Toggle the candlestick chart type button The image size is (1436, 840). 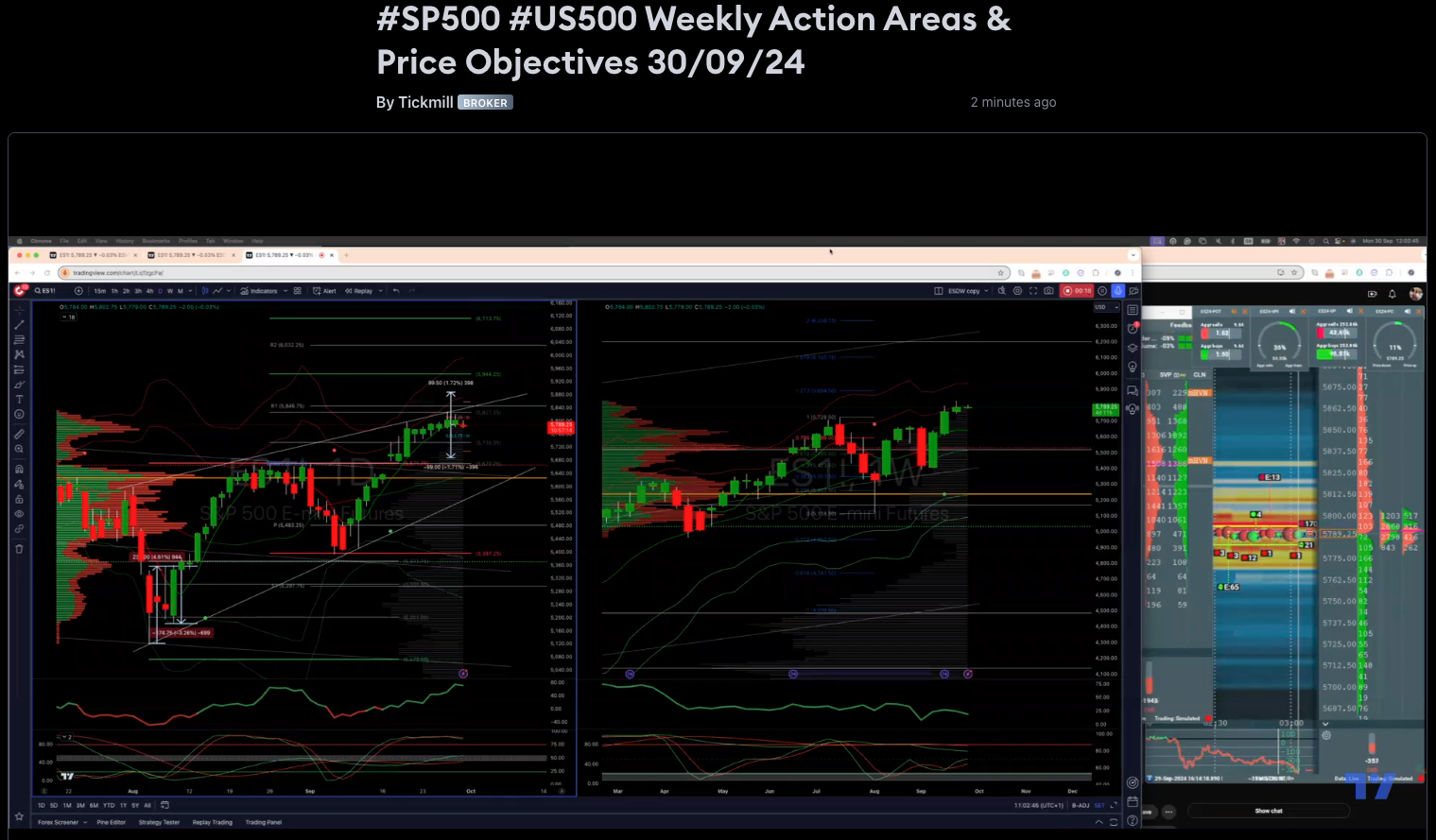coord(205,291)
